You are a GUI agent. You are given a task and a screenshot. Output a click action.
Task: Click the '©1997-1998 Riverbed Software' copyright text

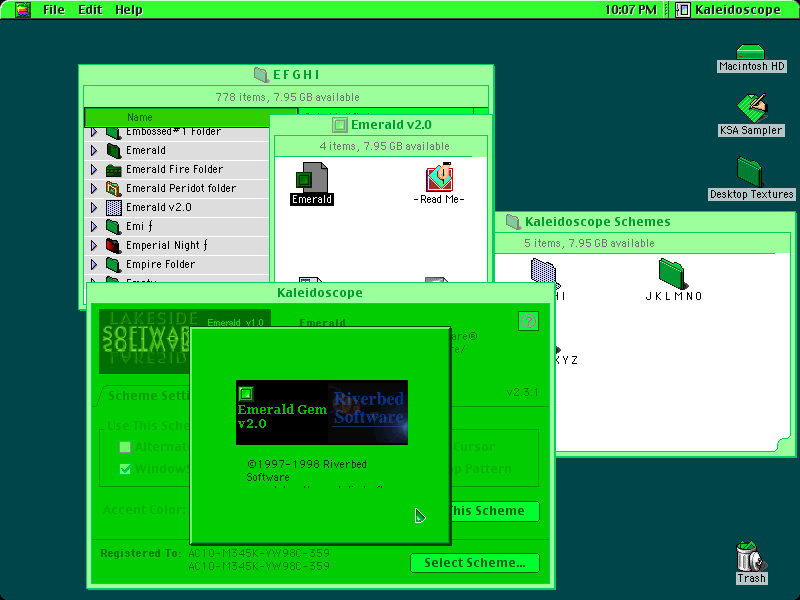pos(307,470)
